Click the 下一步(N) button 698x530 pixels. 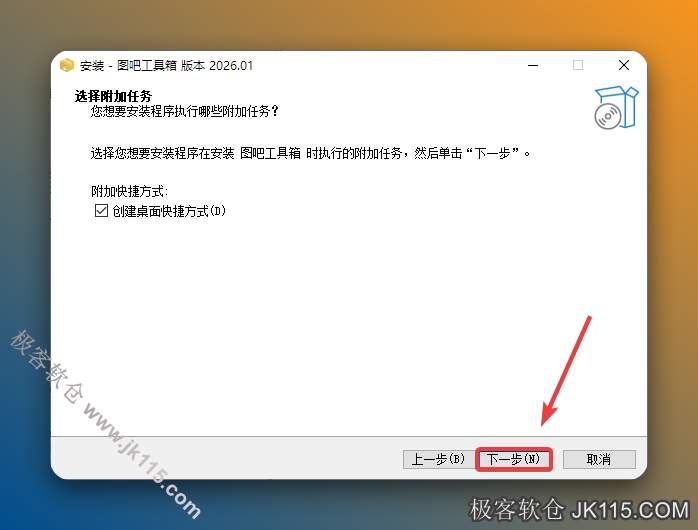[514, 459]
